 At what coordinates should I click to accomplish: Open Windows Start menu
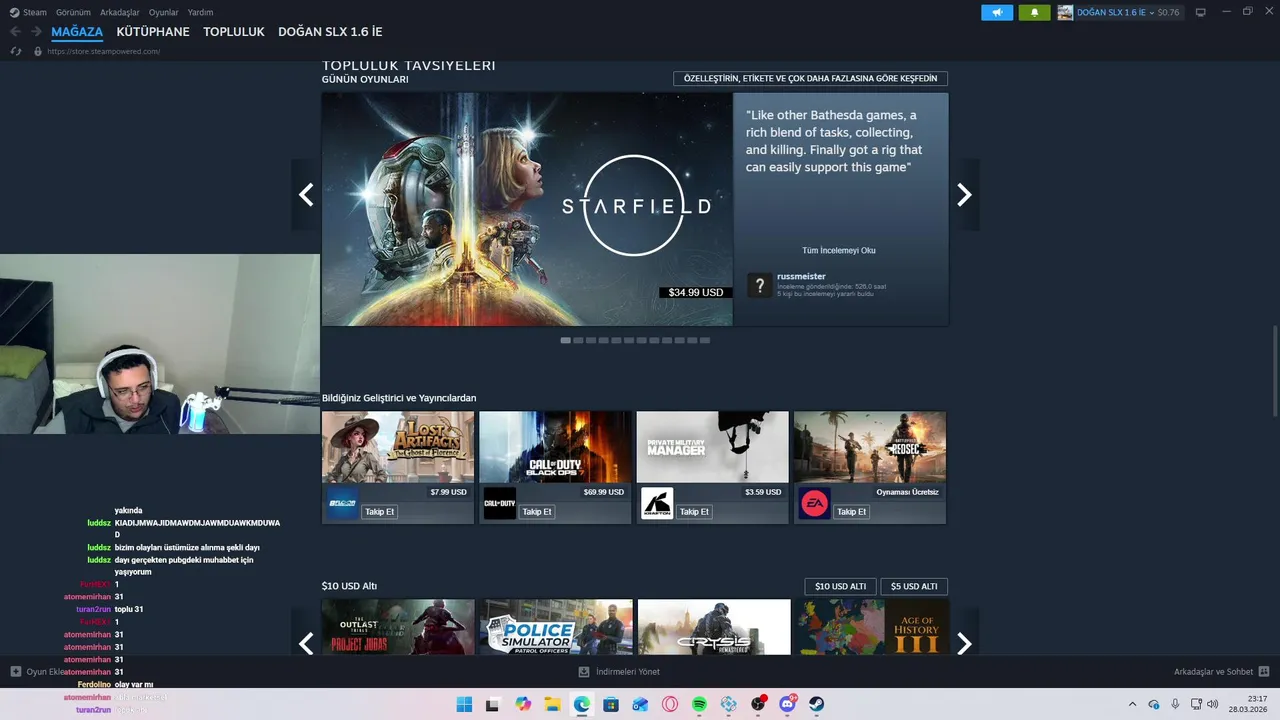click(464, 704)
